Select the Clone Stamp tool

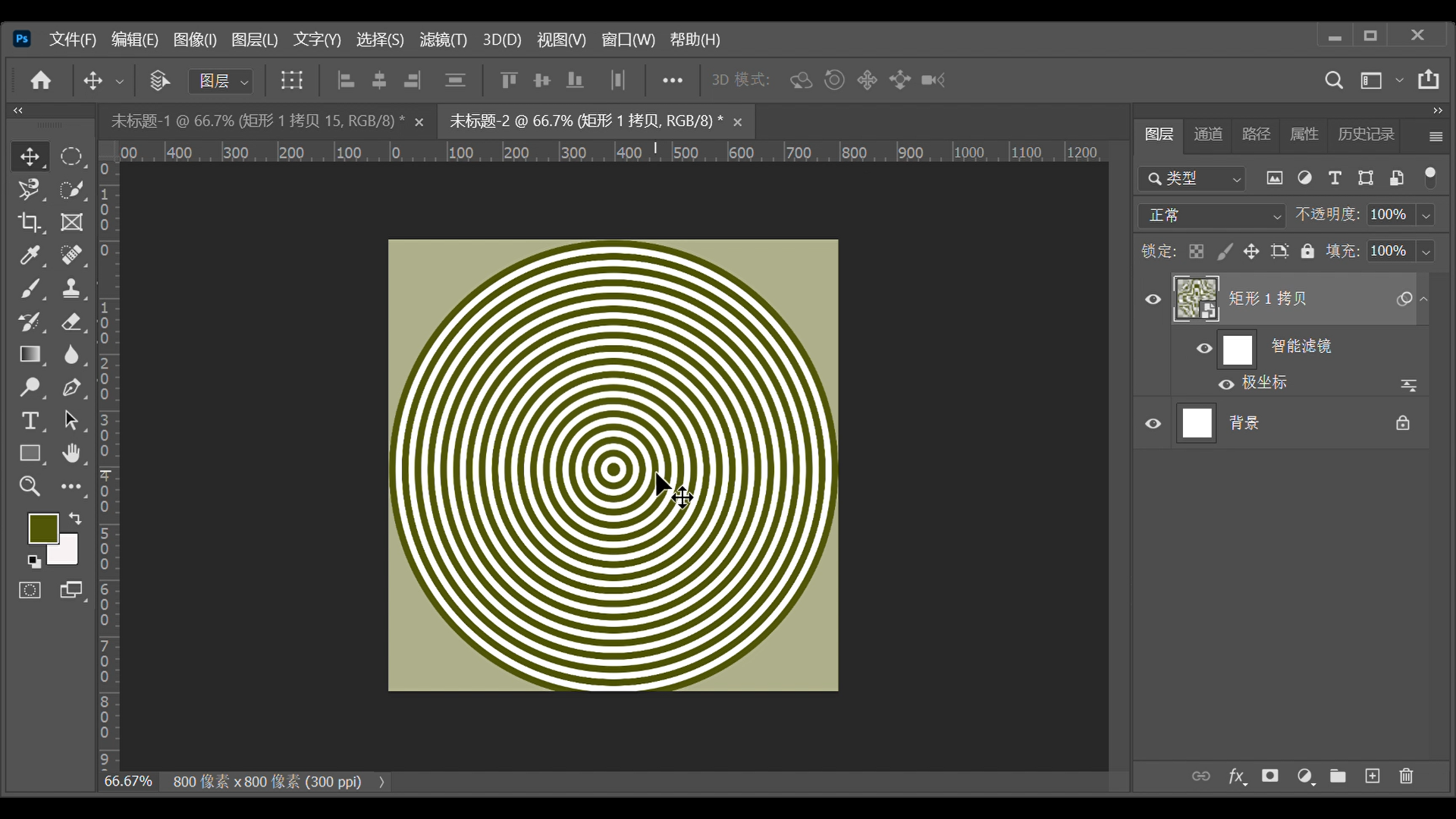tap(71, 288)
